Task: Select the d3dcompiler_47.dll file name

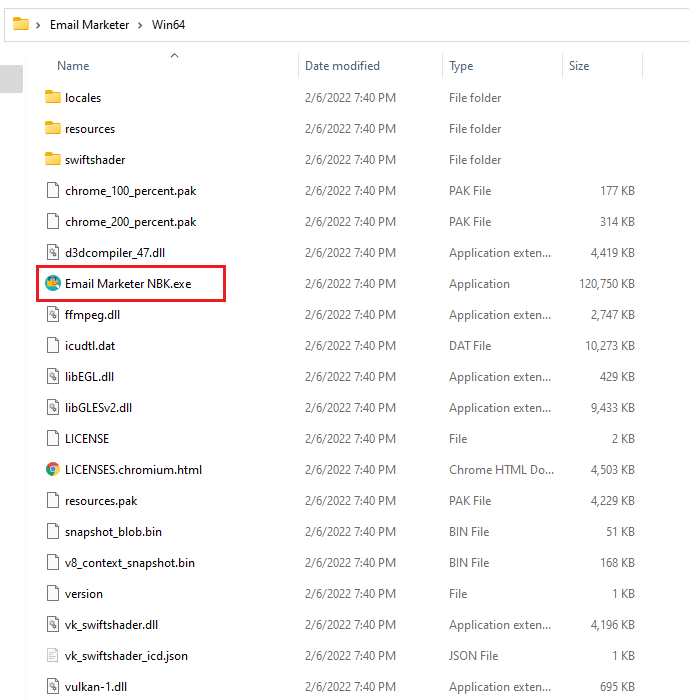Action: click(115, 253)
